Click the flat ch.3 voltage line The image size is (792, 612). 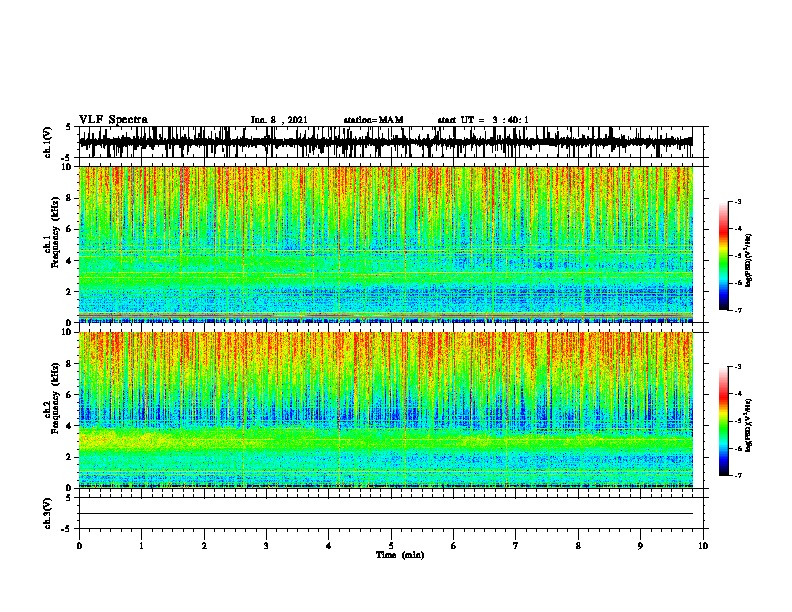tap(385, 514)
